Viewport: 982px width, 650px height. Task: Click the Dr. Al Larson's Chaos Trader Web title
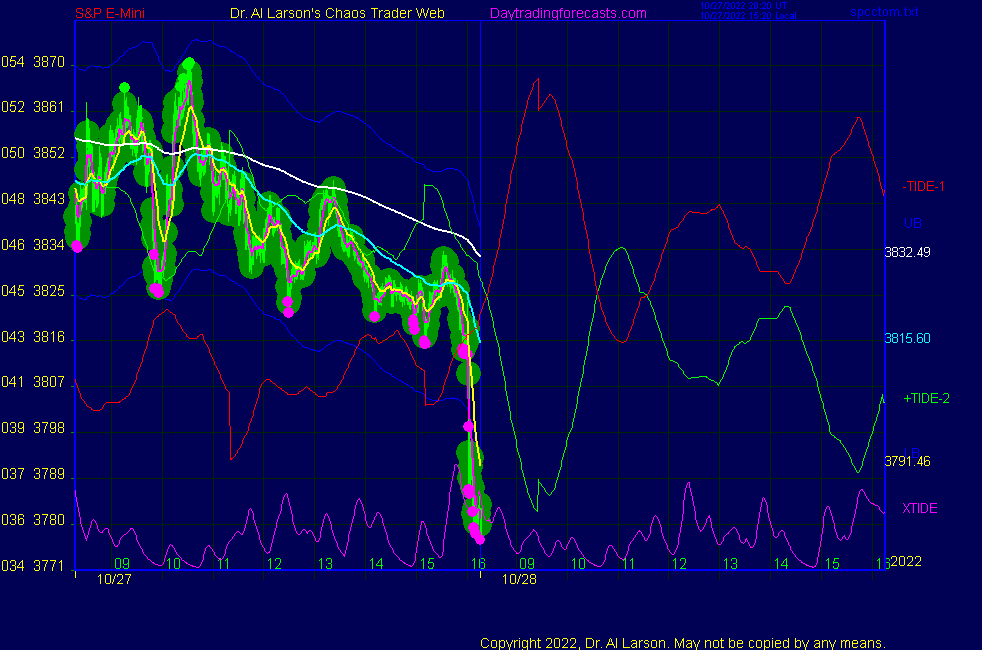pos(332,13)
